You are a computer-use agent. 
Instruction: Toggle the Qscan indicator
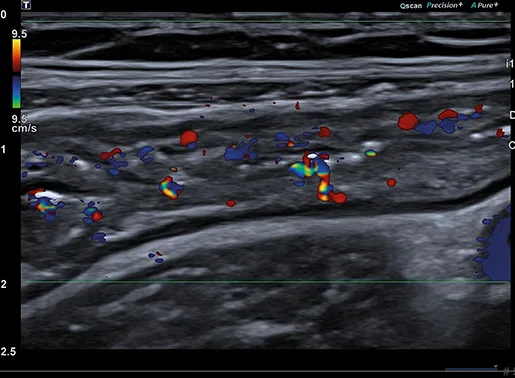point(411,5)
